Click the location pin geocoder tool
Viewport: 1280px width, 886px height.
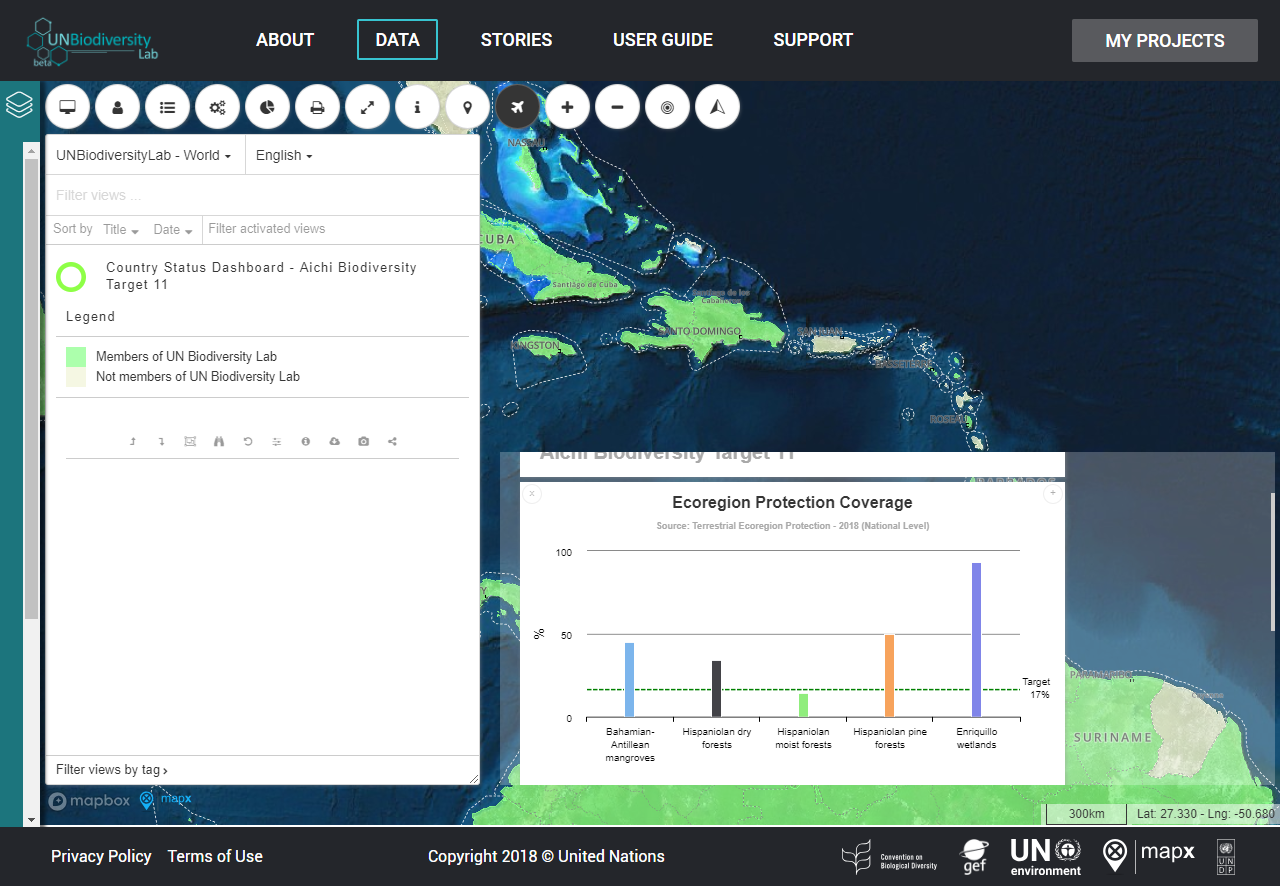(467, 107)
